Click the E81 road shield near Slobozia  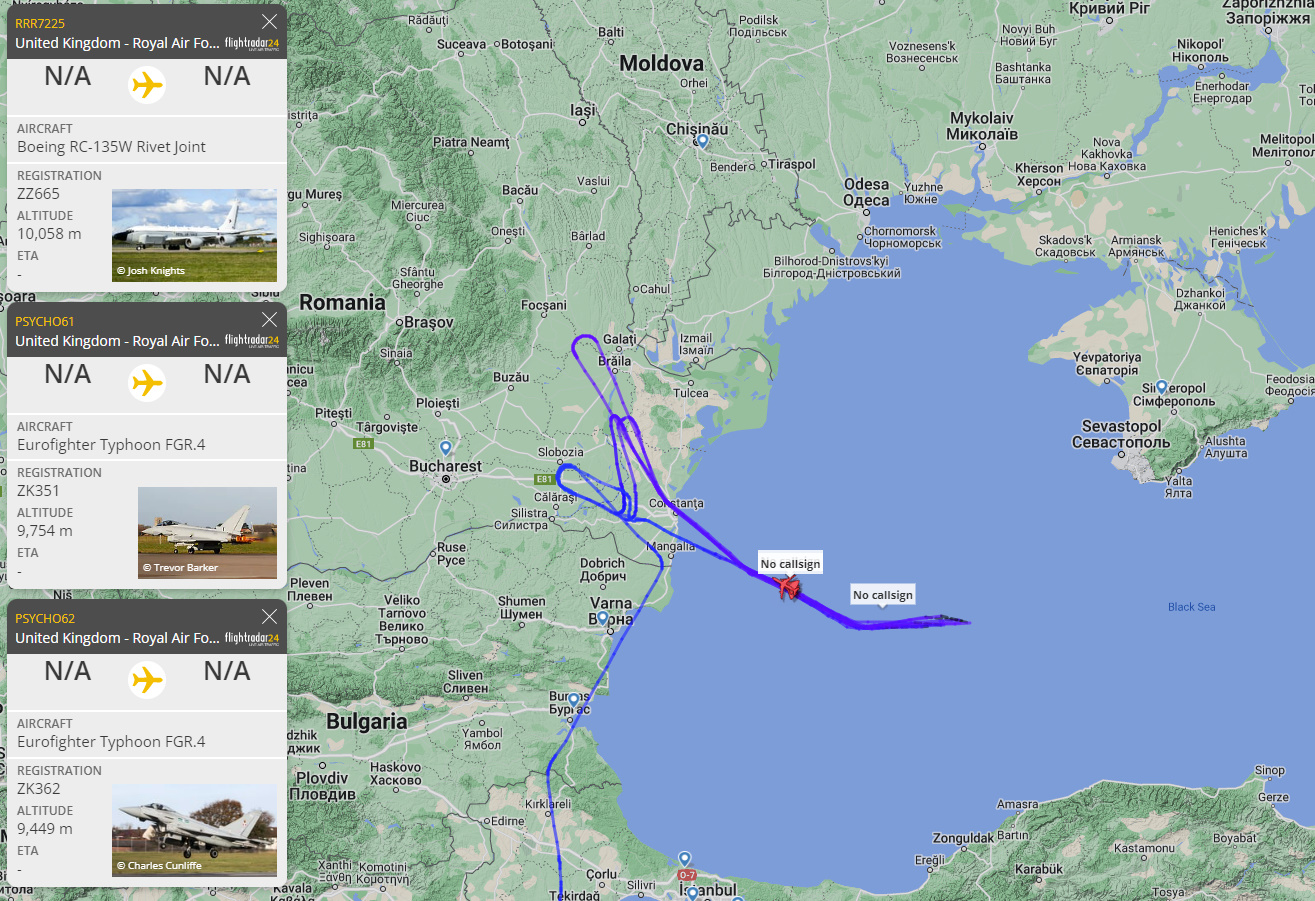[544, 479]
